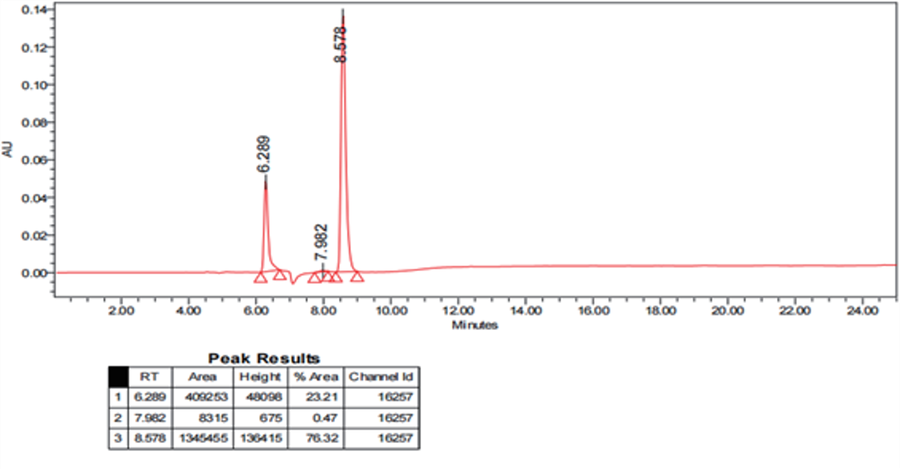900x470 pixels.
Task: Click the 6.289 peak label on chromatogram
Action: 263,154
